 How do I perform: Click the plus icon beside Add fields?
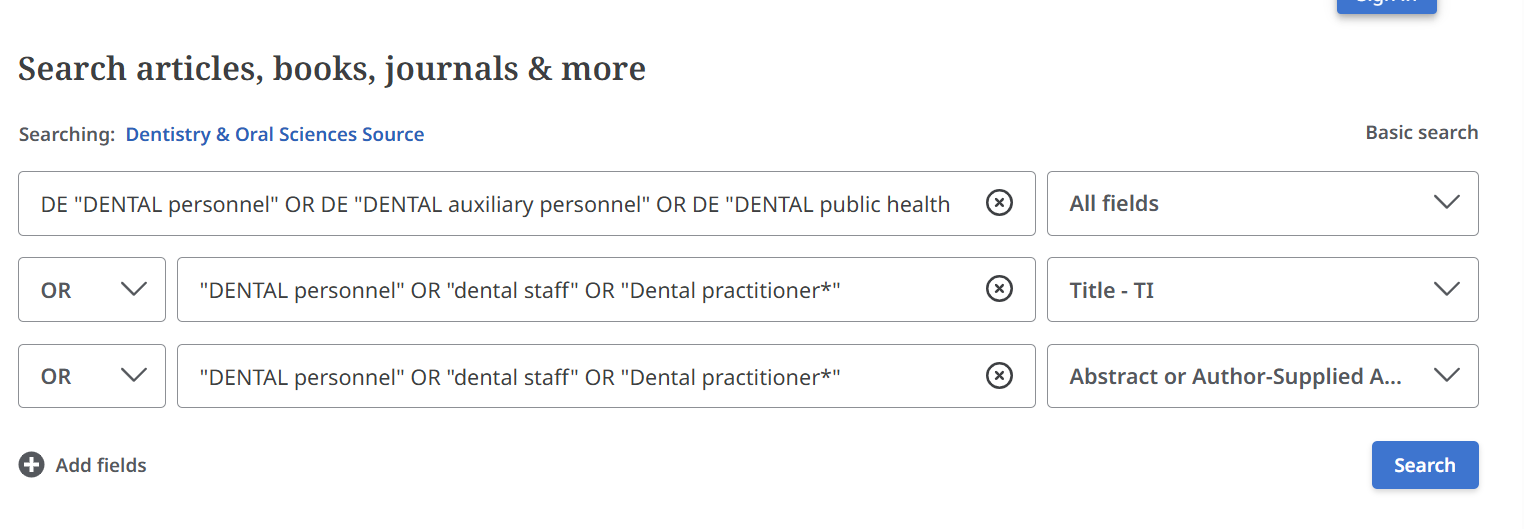click(x=32, y=465)
